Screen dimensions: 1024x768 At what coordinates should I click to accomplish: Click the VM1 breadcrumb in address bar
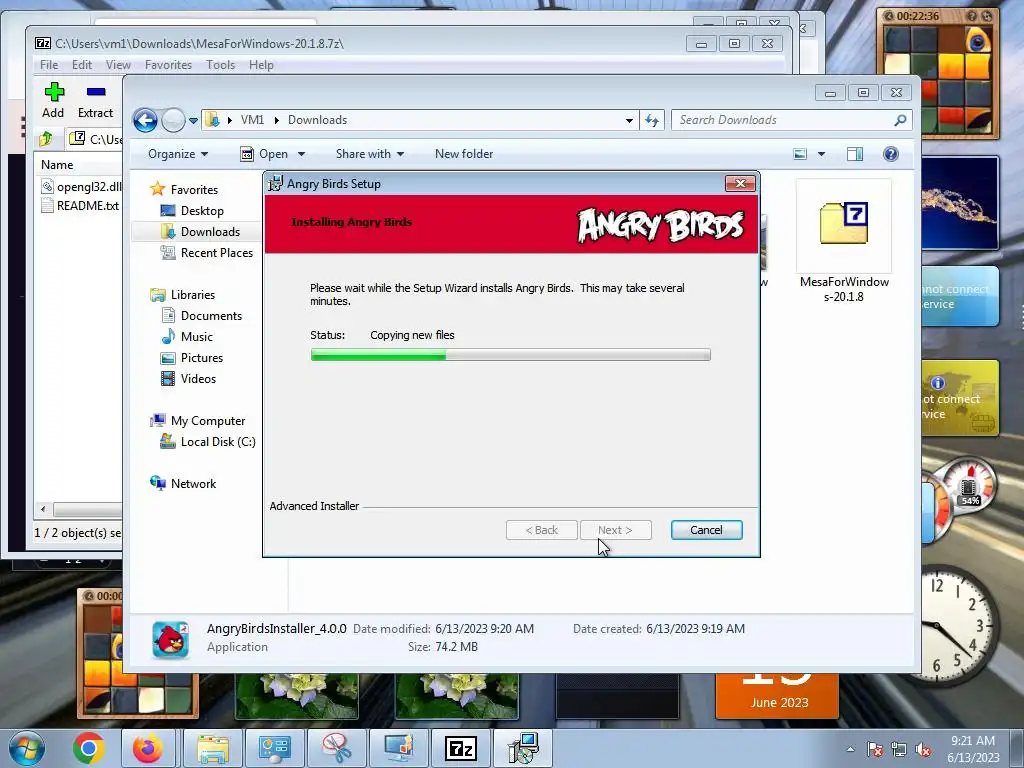pyautogui.click(x=252, y=120)
